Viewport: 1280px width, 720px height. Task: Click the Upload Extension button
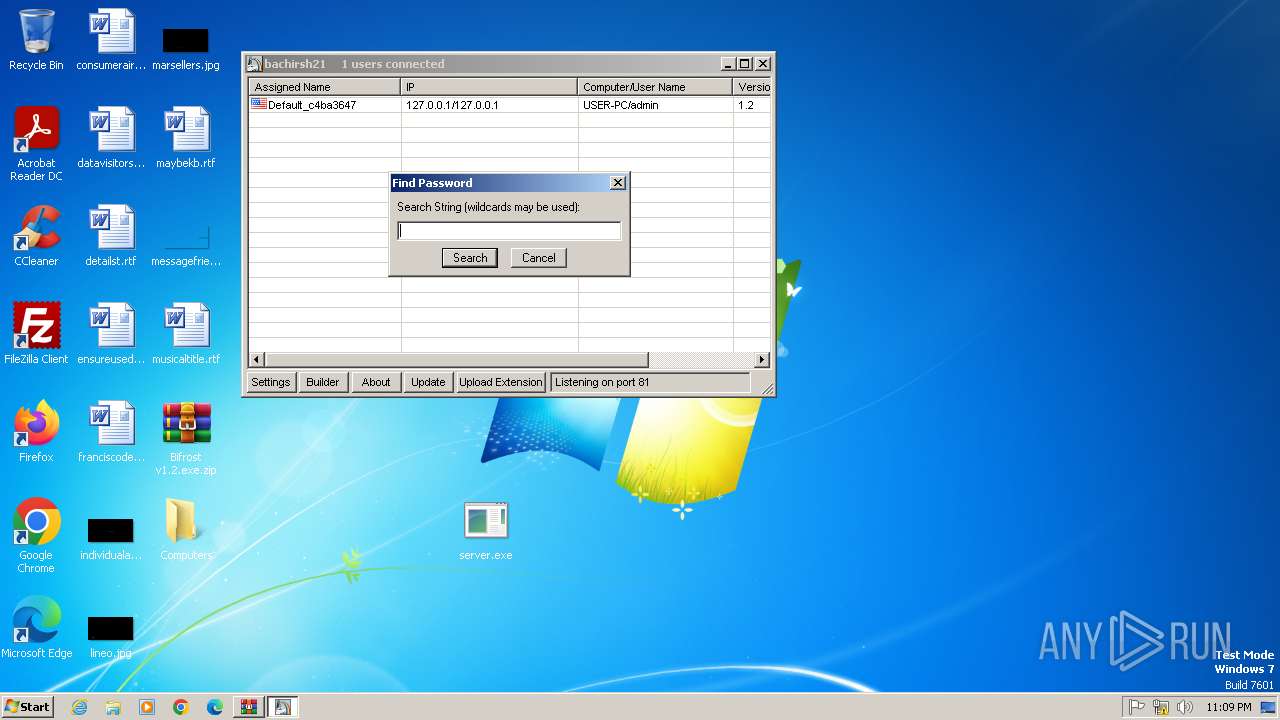[x=501, y=382]
